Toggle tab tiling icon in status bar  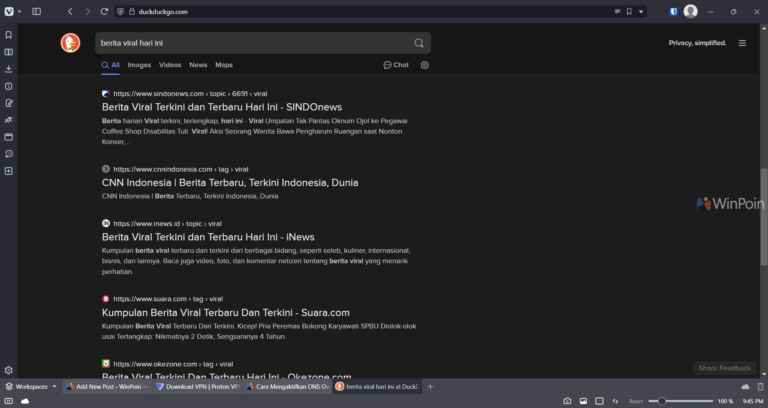(599, 401)
